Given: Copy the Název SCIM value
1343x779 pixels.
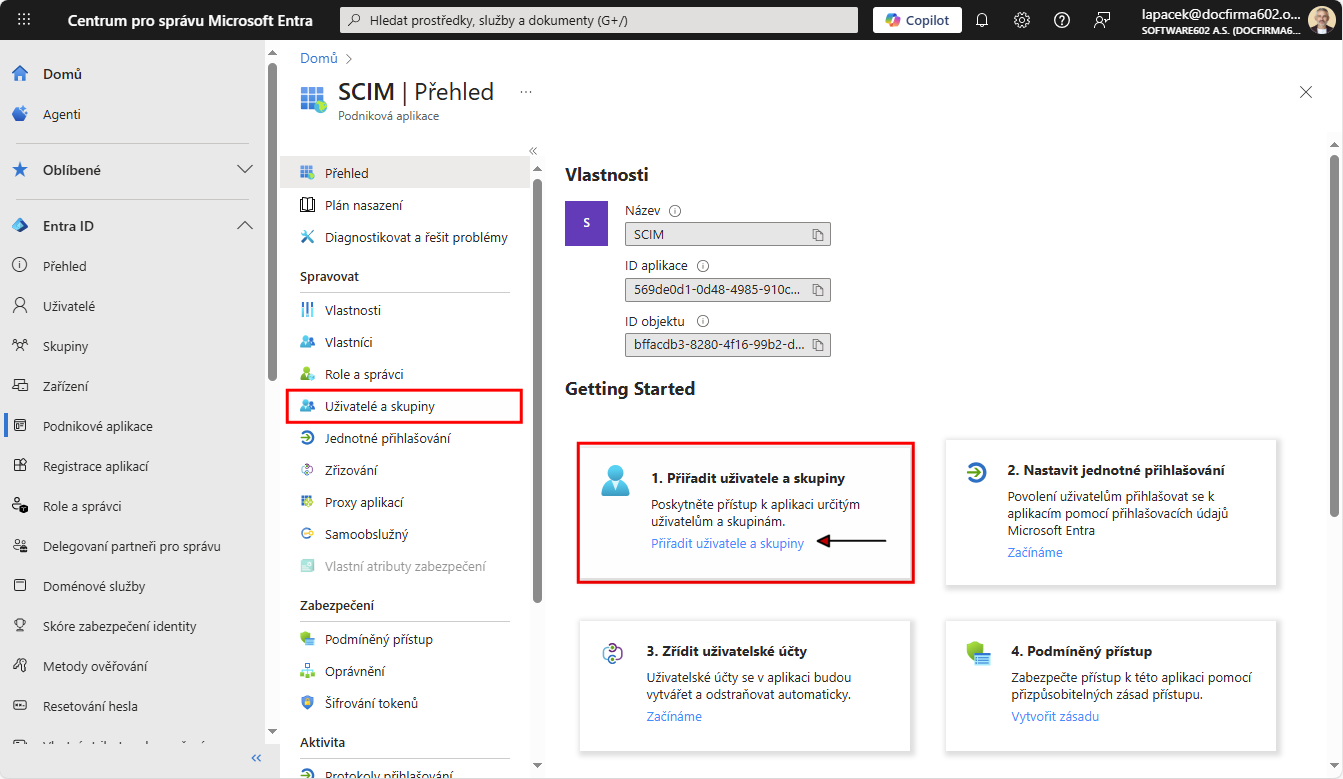Looking at the screenshot, I should coord(818,234).
